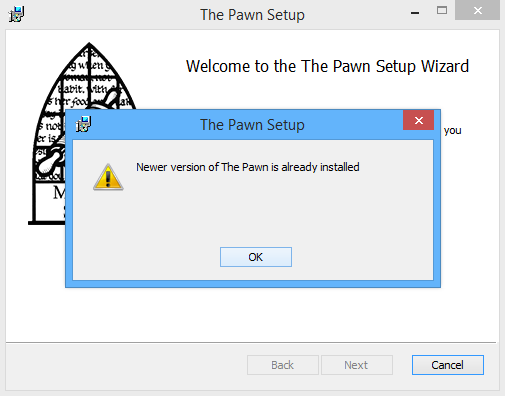Screen dimensions: 505x396
Task: Click the greyed-out Next button
Action: click(x=357, y=365)
